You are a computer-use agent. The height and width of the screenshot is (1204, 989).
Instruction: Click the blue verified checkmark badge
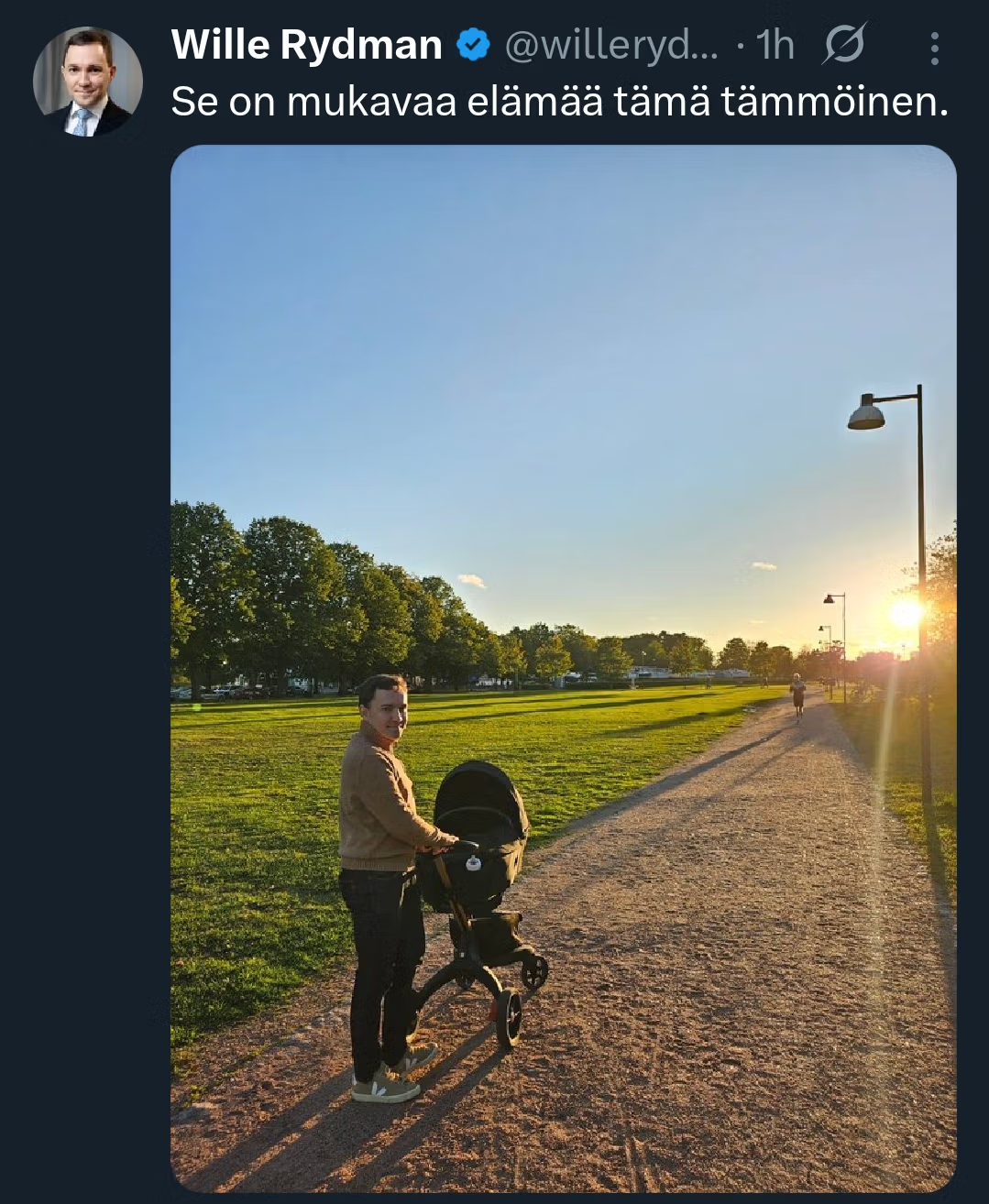(x=473, y=45)
